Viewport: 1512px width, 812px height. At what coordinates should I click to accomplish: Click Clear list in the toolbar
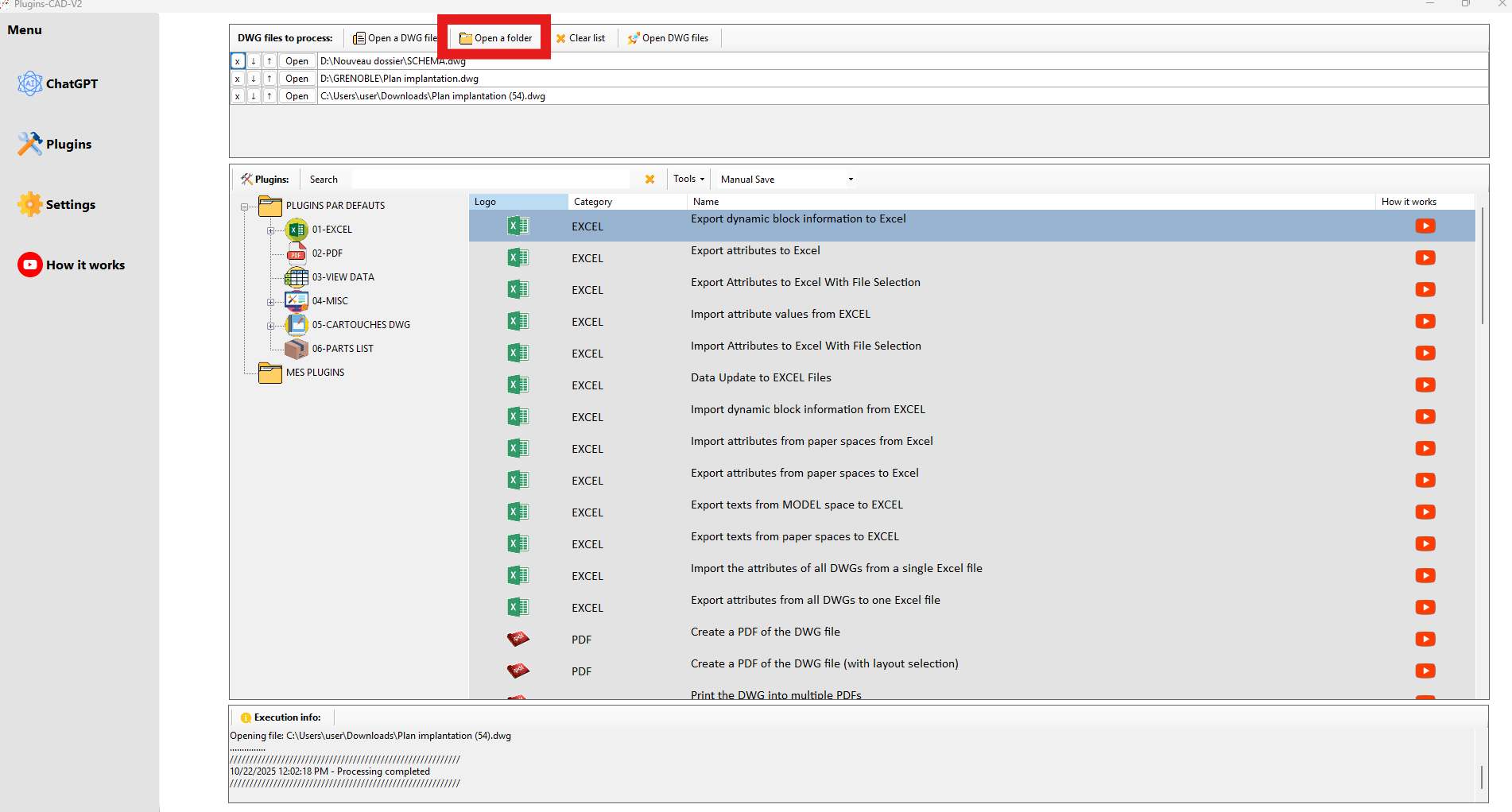tap(580, 38)
